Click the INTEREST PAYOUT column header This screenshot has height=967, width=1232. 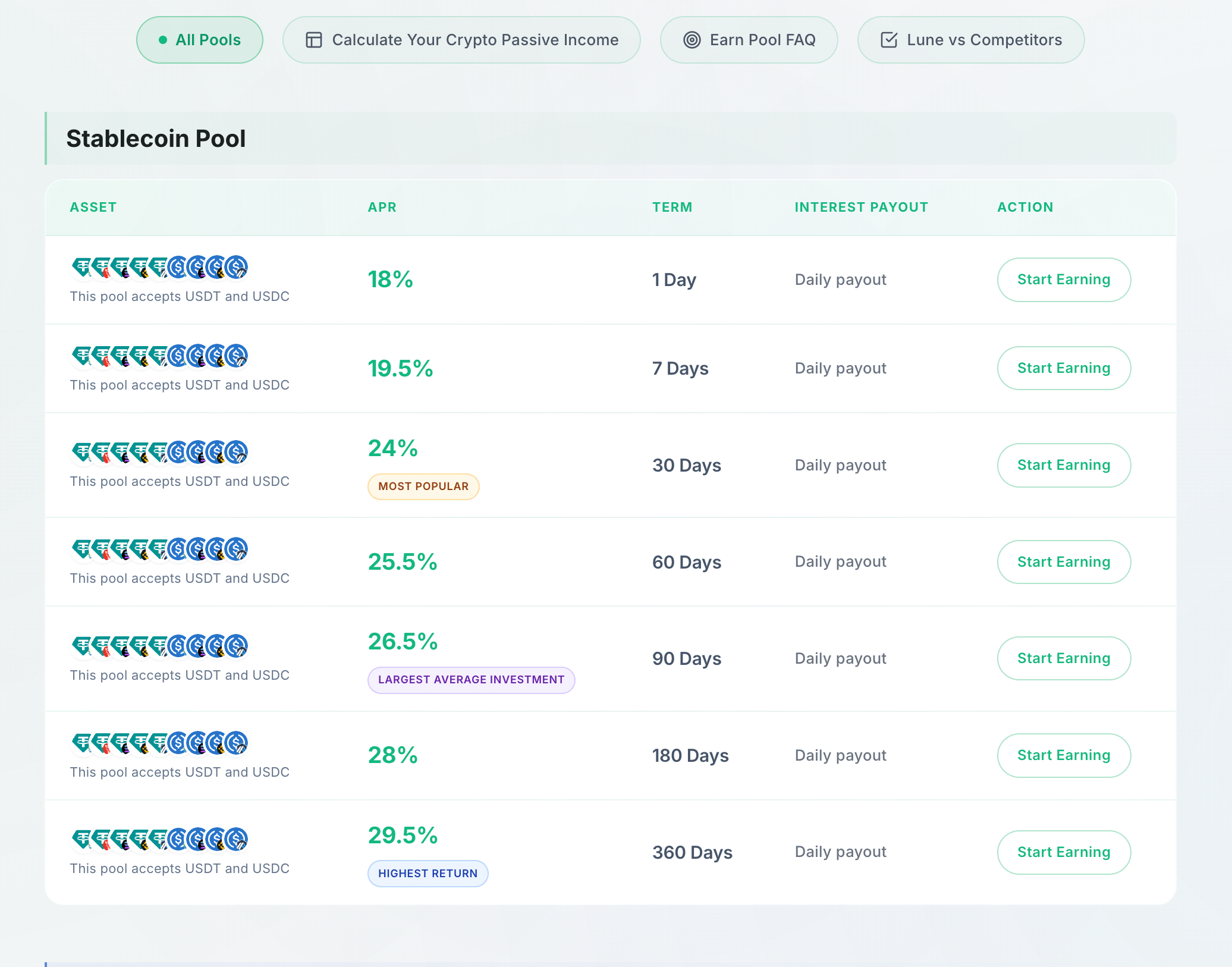pos(861,207)
